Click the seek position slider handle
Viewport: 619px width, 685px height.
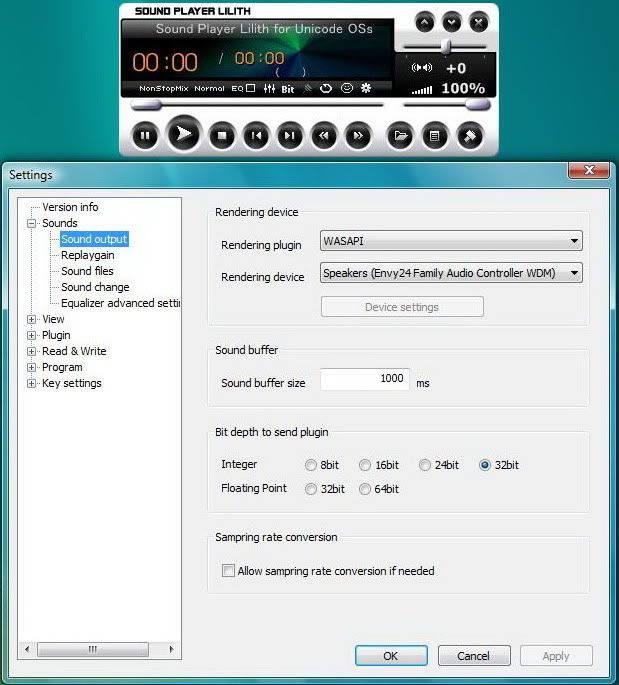146,104
